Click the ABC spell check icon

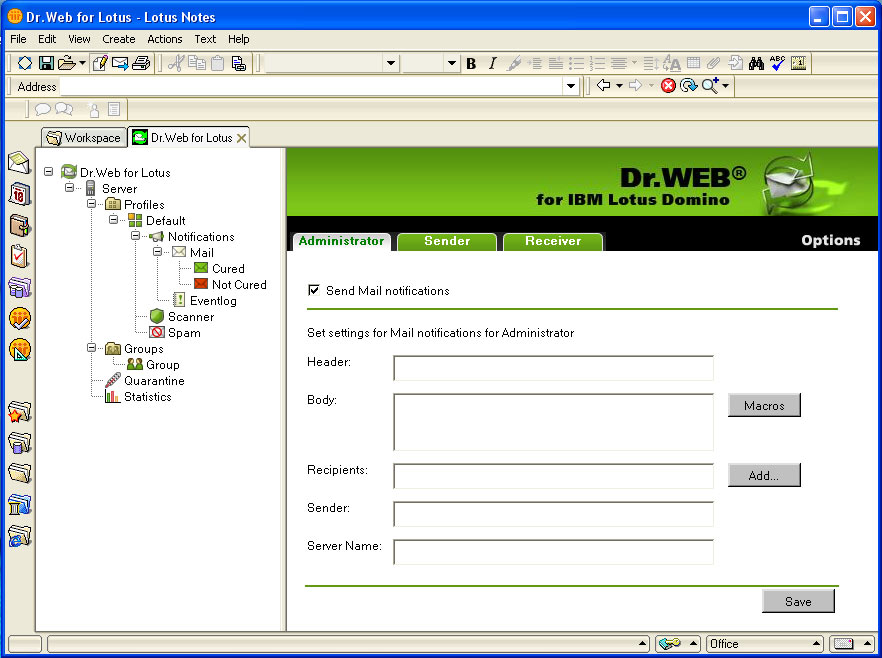click(777, 63)
